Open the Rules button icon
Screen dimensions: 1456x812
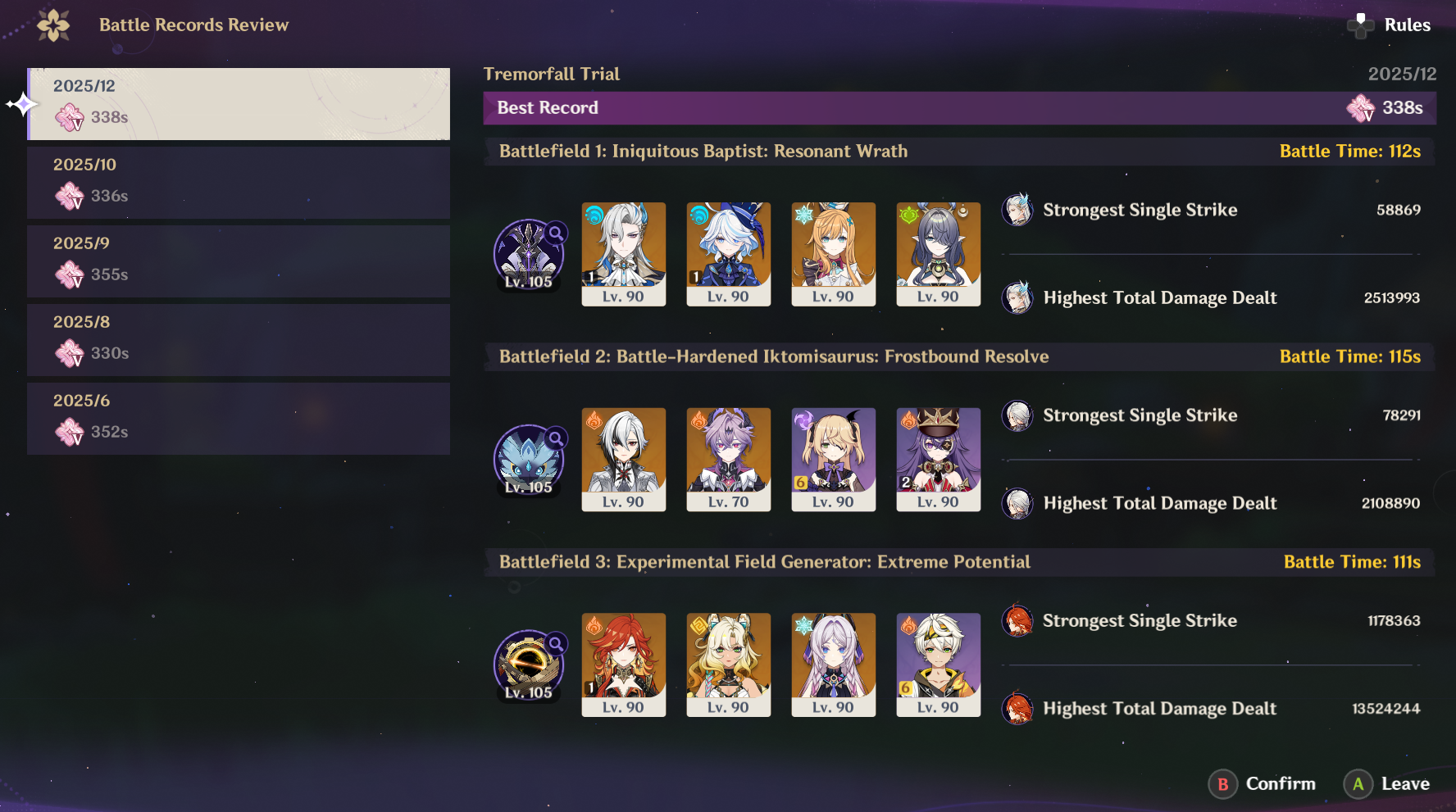pos(1361,25)
